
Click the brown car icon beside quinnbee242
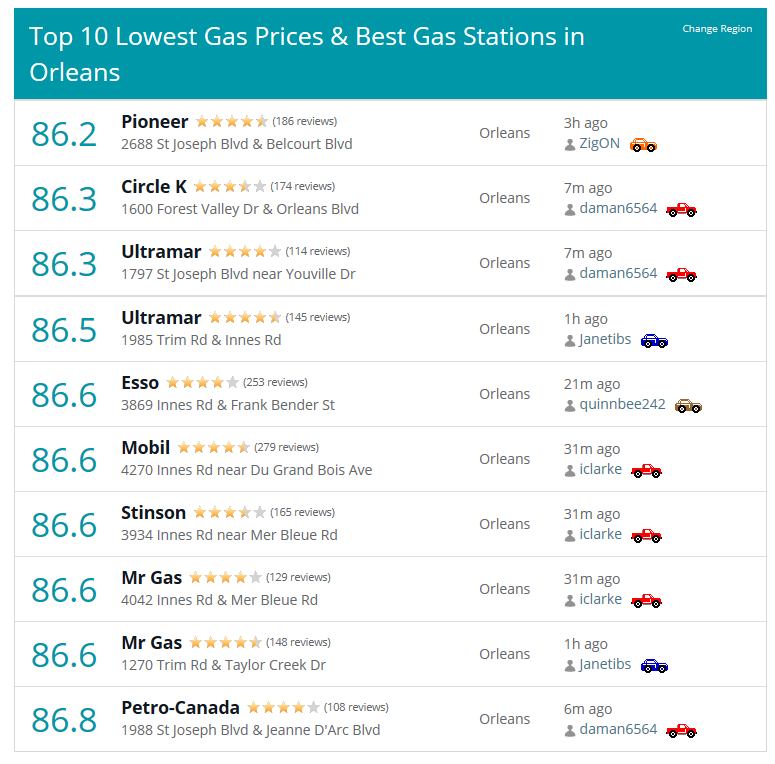coord(689,406)
